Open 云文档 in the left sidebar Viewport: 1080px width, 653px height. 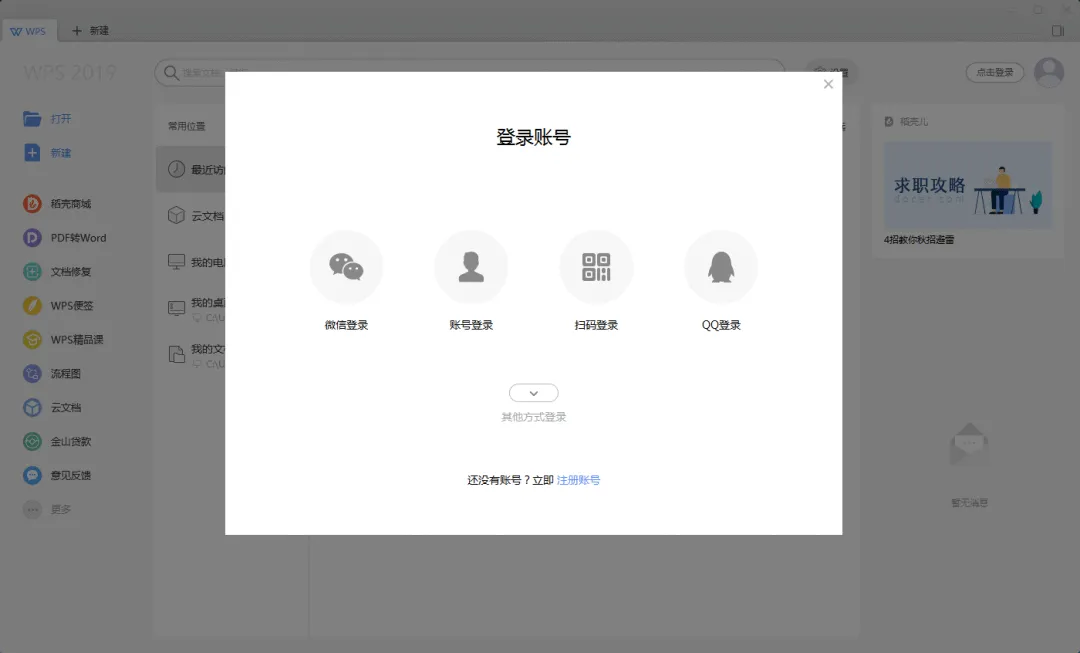[52, 407]
